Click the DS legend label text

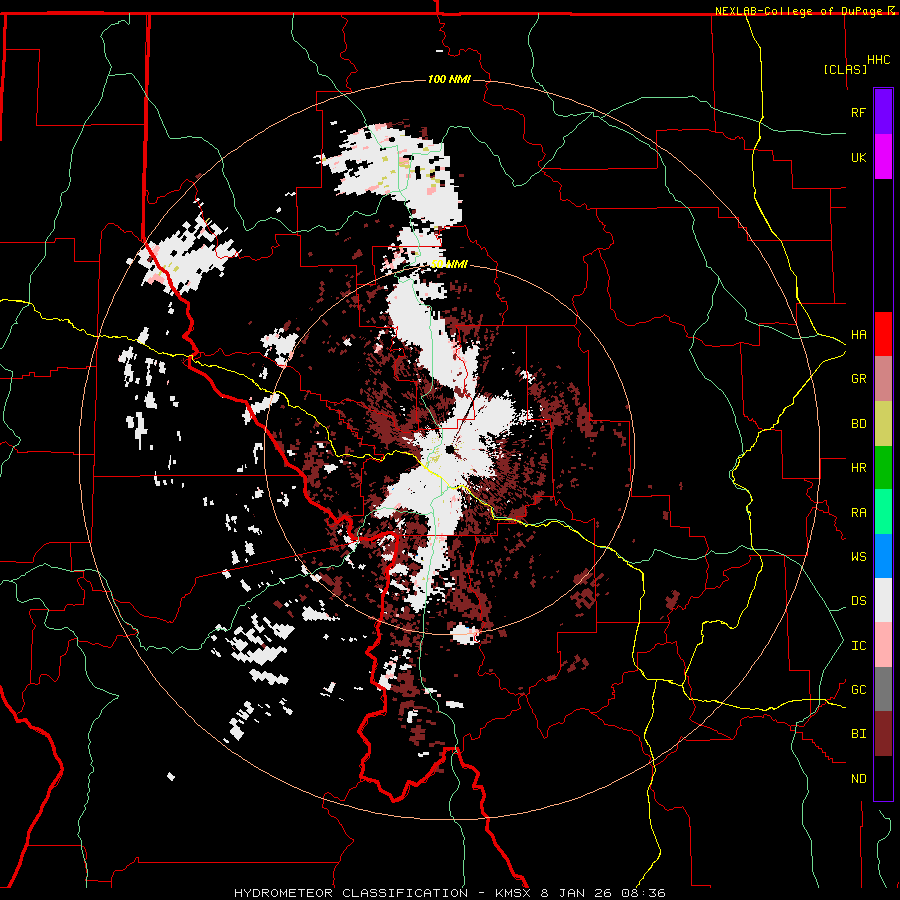858,601
